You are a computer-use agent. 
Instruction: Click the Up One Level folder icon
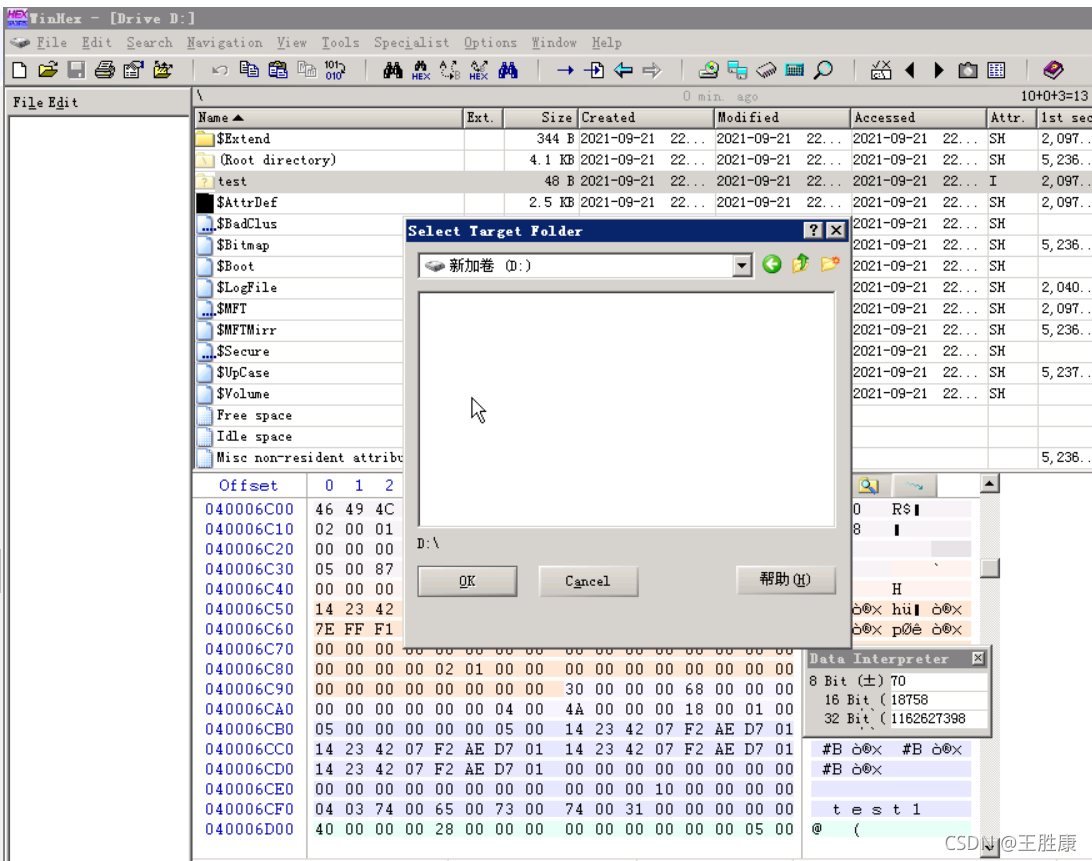pos(801,264)
